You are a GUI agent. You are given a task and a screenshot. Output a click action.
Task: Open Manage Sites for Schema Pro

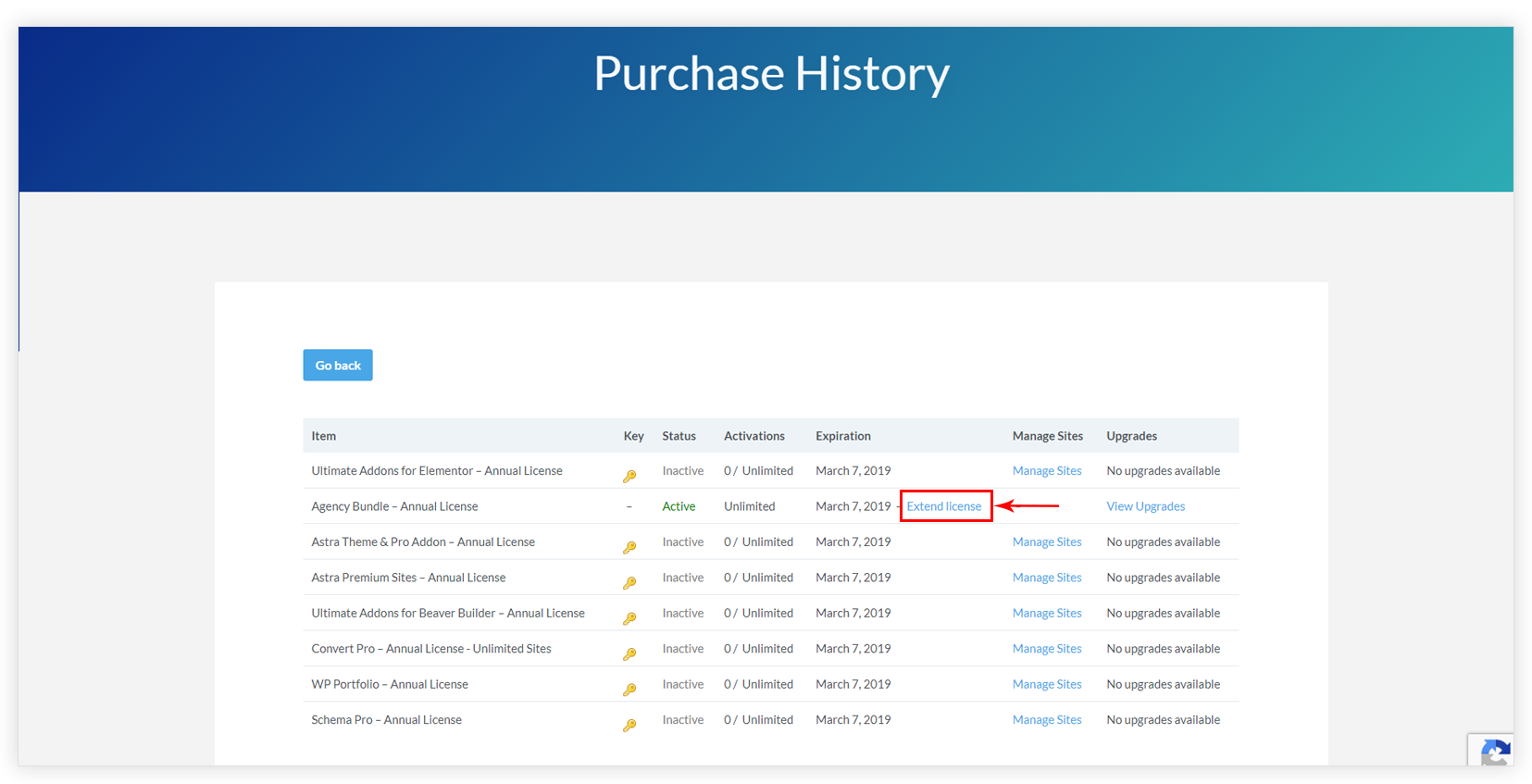point(1047,720)
